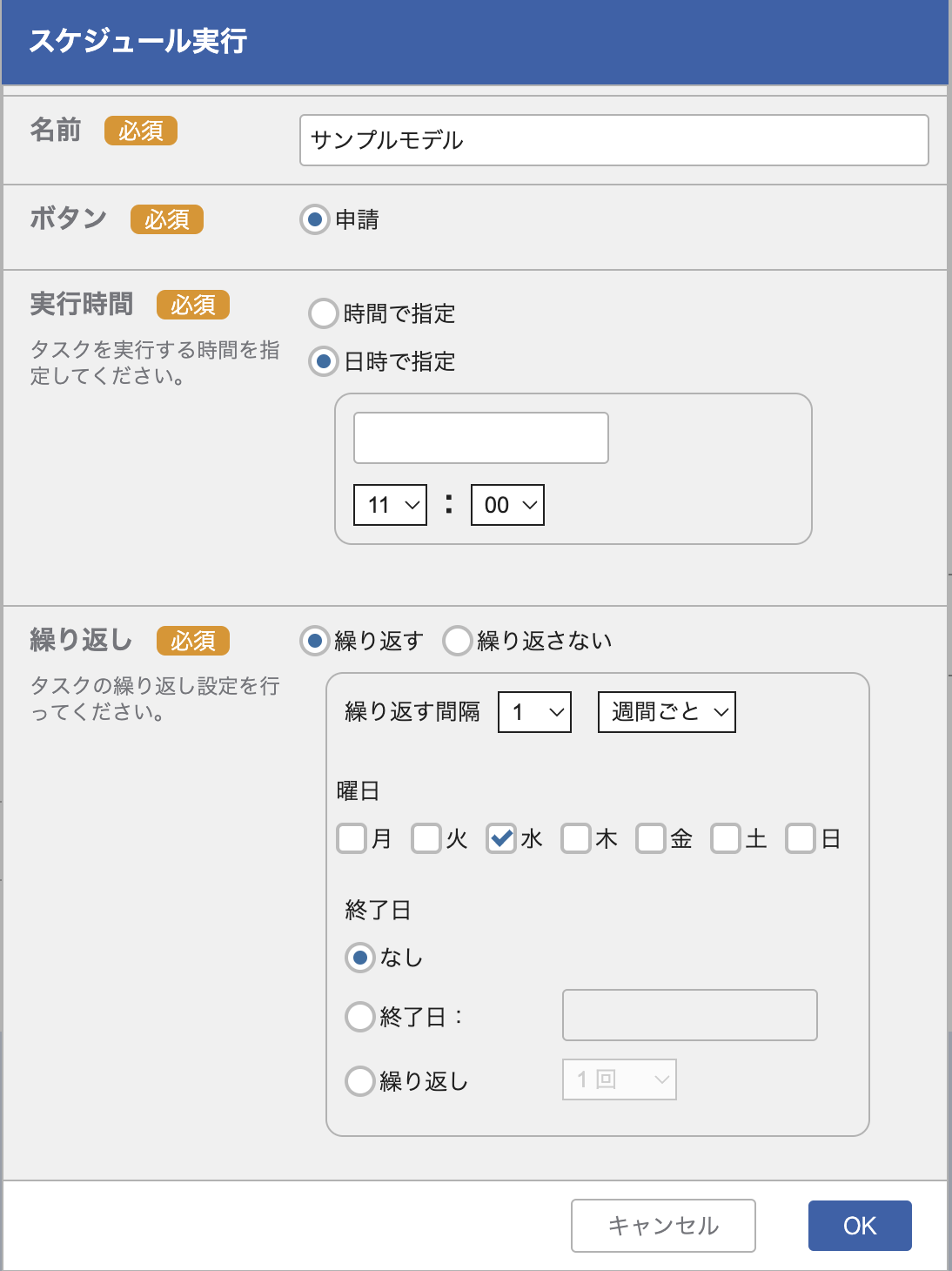
Task: Check the 火 (Tuesday) weekday checkbox
Action: tap(426, 838)
